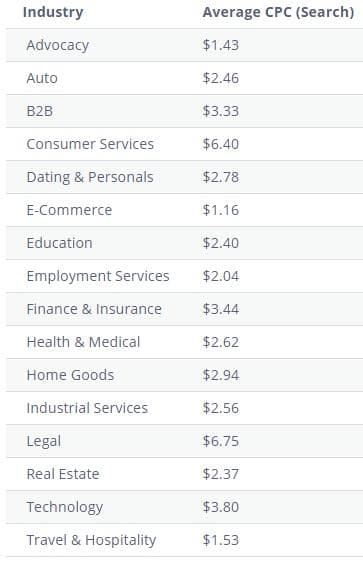Click the E-Commerce industry name
Viewport: 363px width, 561px height.
(x=69, y=210)
